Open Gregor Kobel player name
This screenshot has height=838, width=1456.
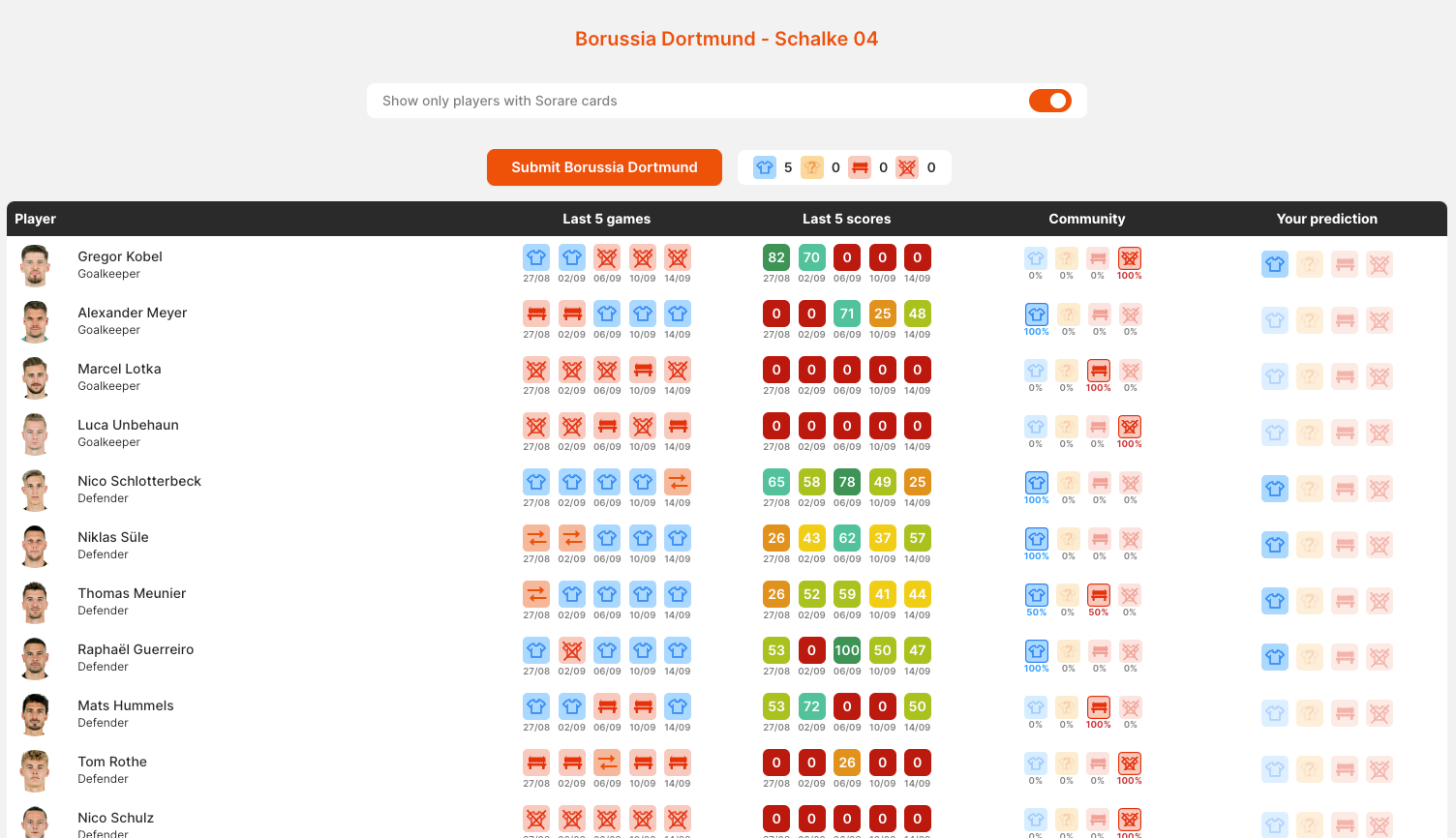(x=120, y=256)
